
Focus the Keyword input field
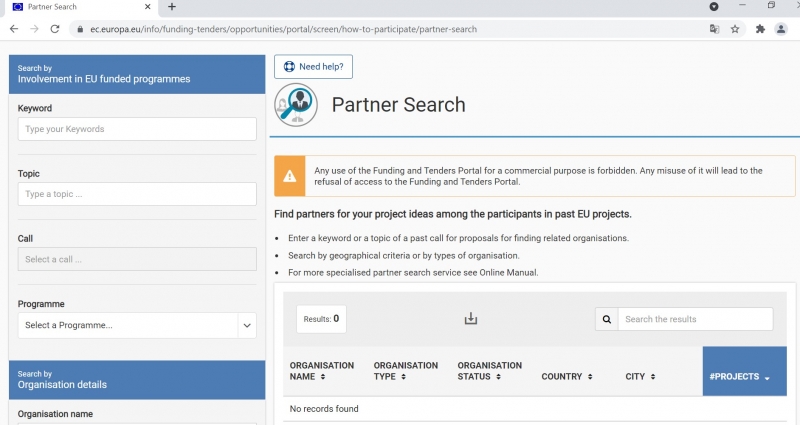click(x=137, y=129)
